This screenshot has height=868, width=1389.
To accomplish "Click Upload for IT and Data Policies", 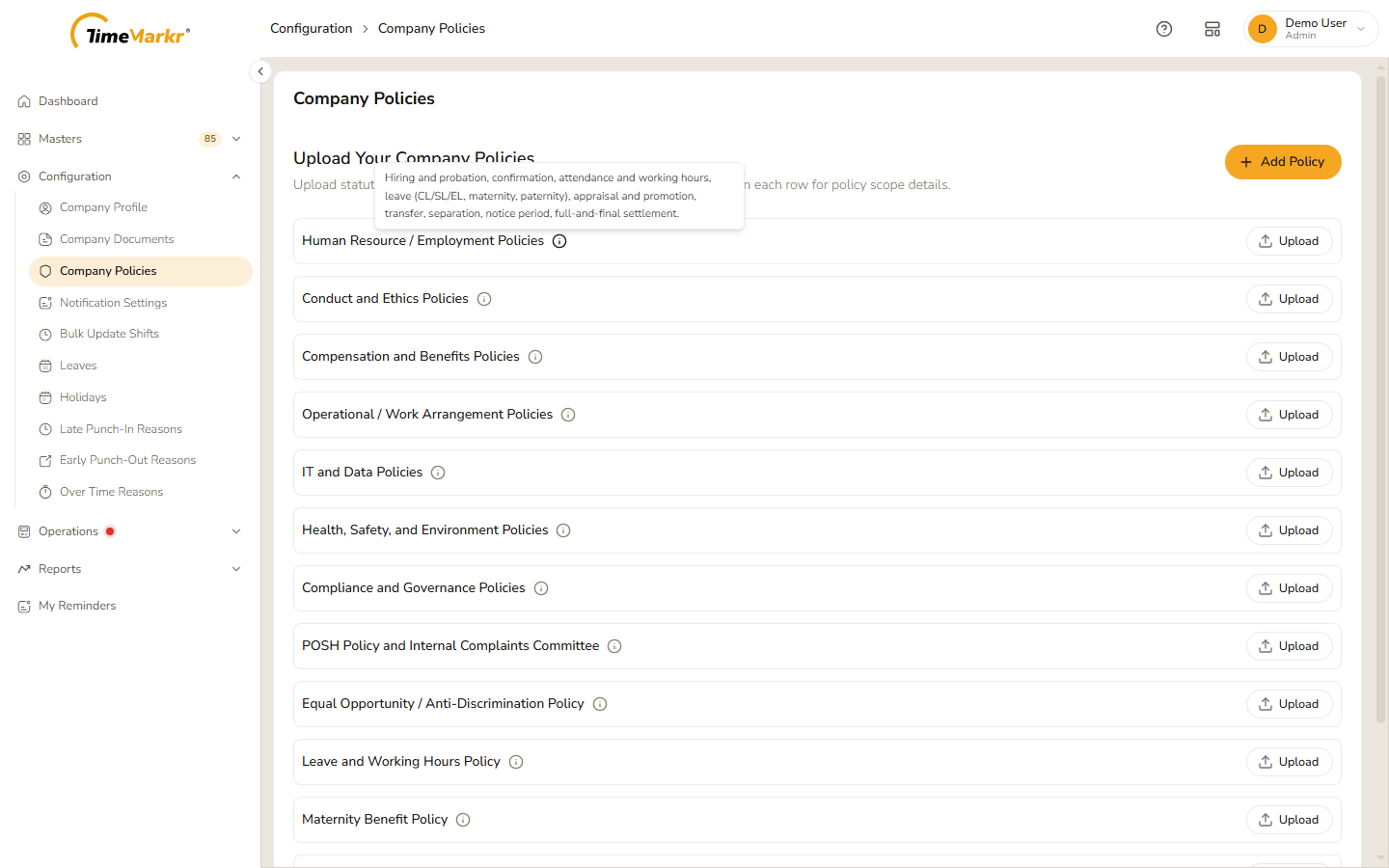I will [x=1290, y=473].
